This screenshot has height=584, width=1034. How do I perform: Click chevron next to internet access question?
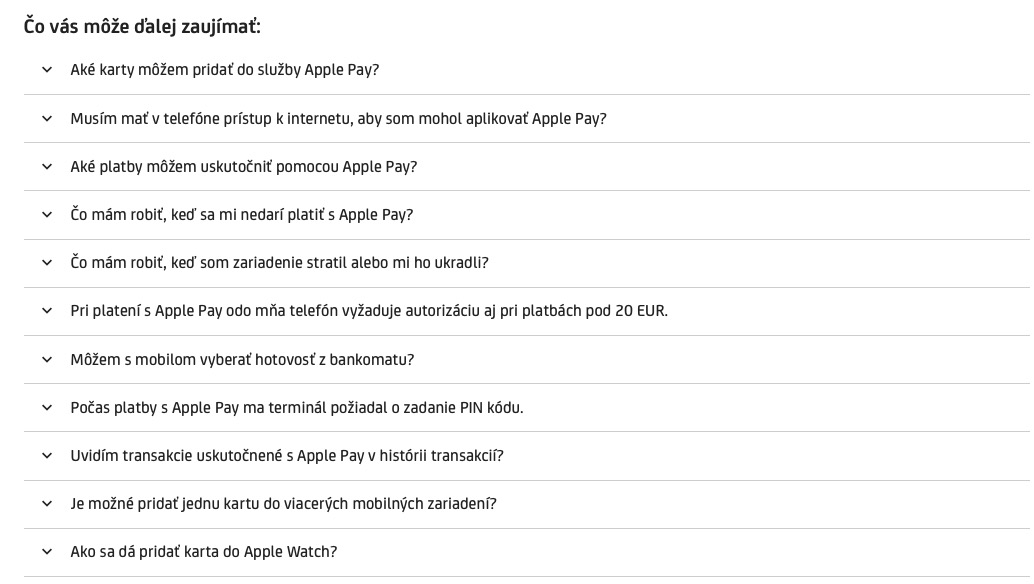(46, 118)
